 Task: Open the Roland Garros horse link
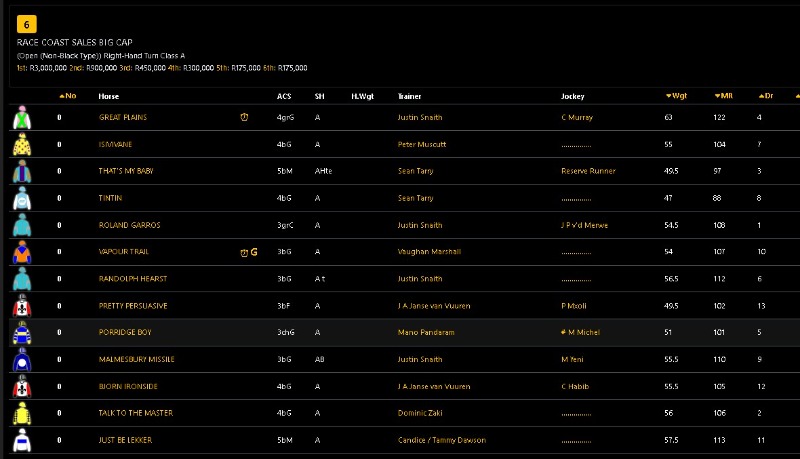click(x=129, y=225)
